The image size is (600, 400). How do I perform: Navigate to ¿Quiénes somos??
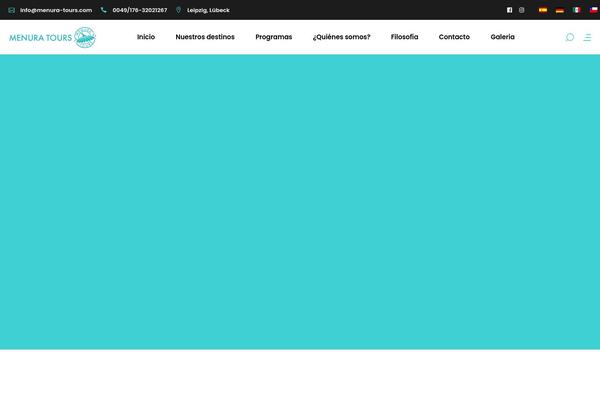(341, 37)
